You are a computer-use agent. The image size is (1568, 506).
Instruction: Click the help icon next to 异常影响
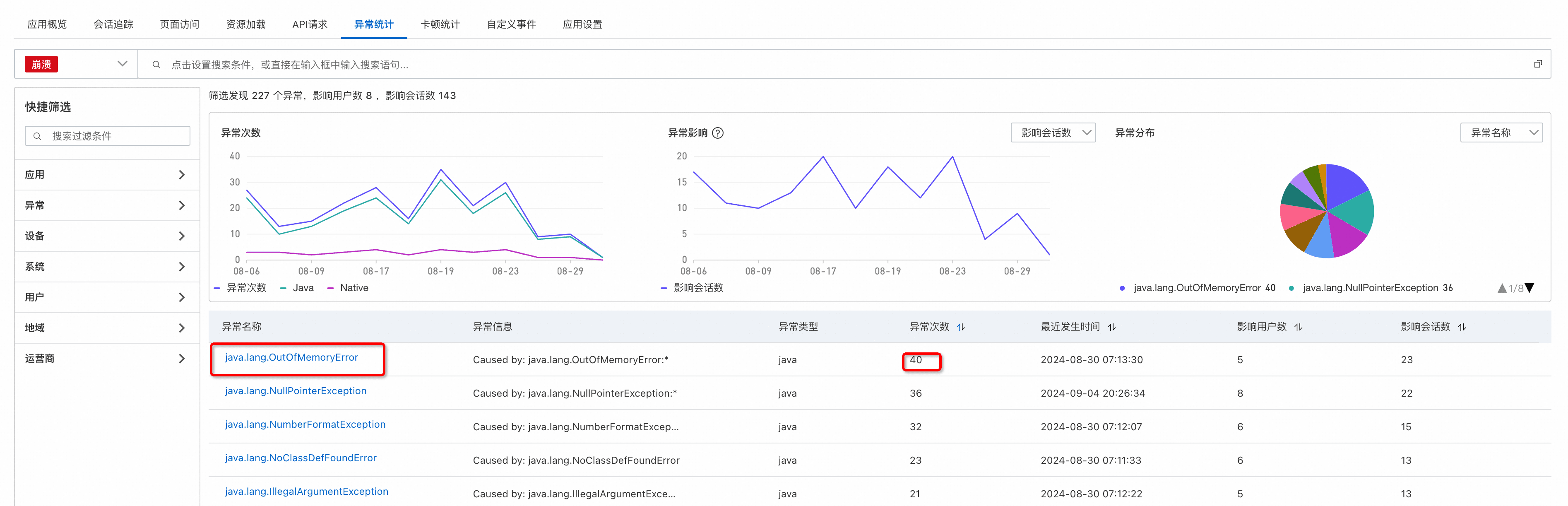718,133
